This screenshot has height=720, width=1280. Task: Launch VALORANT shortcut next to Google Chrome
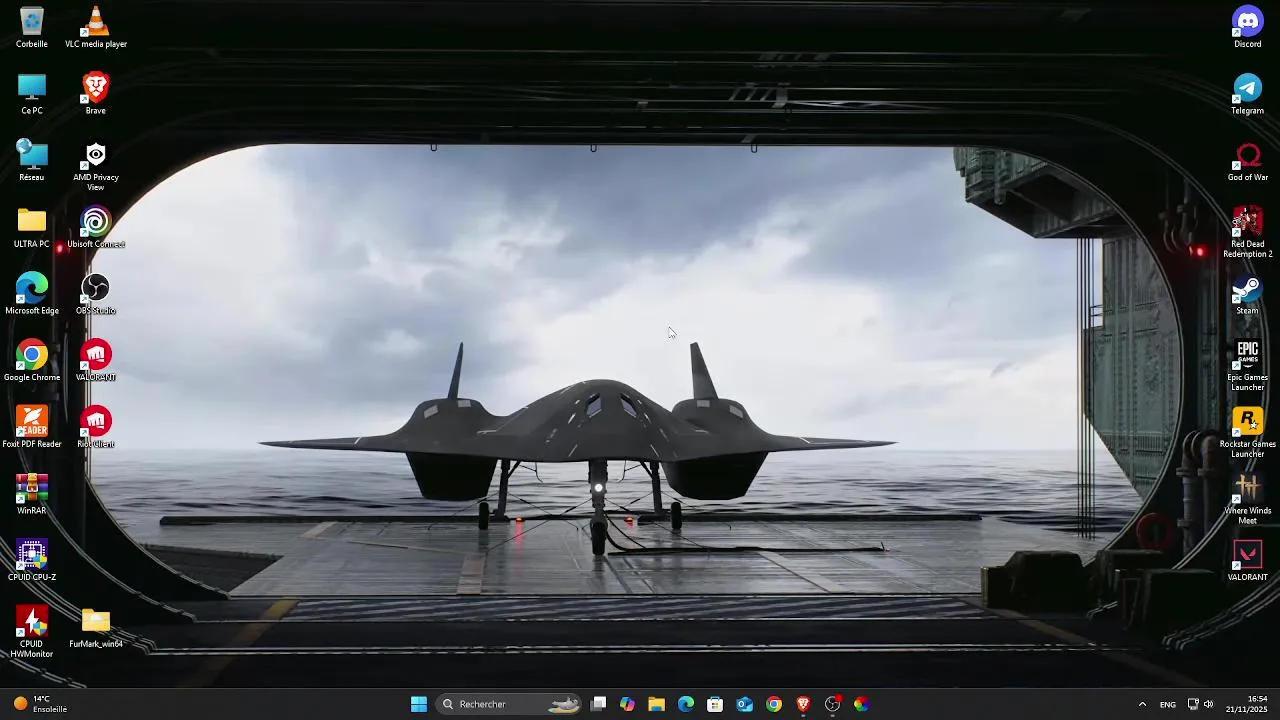click(x=96, y=361)
